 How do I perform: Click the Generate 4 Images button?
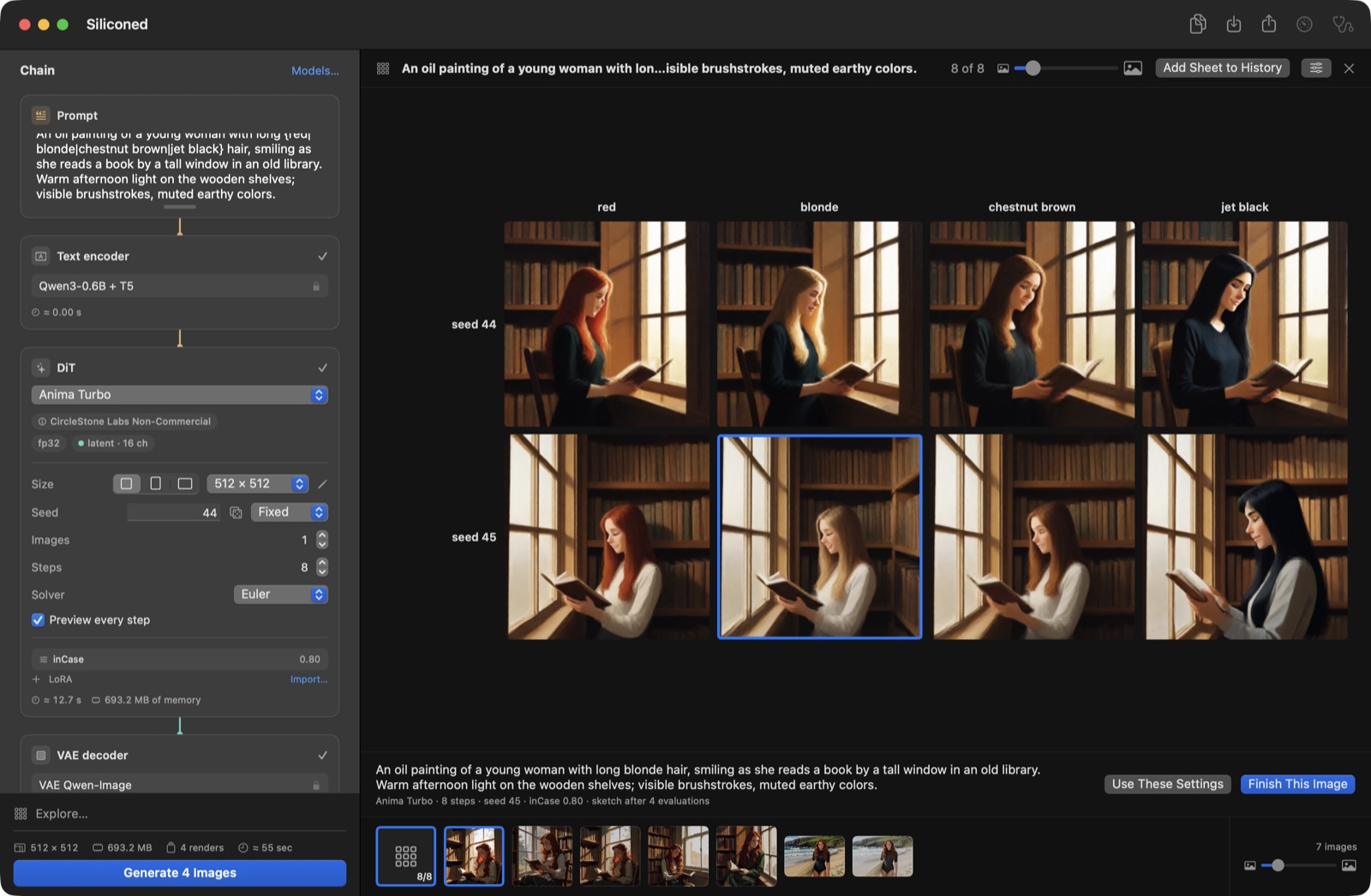(x=180, y=873)
